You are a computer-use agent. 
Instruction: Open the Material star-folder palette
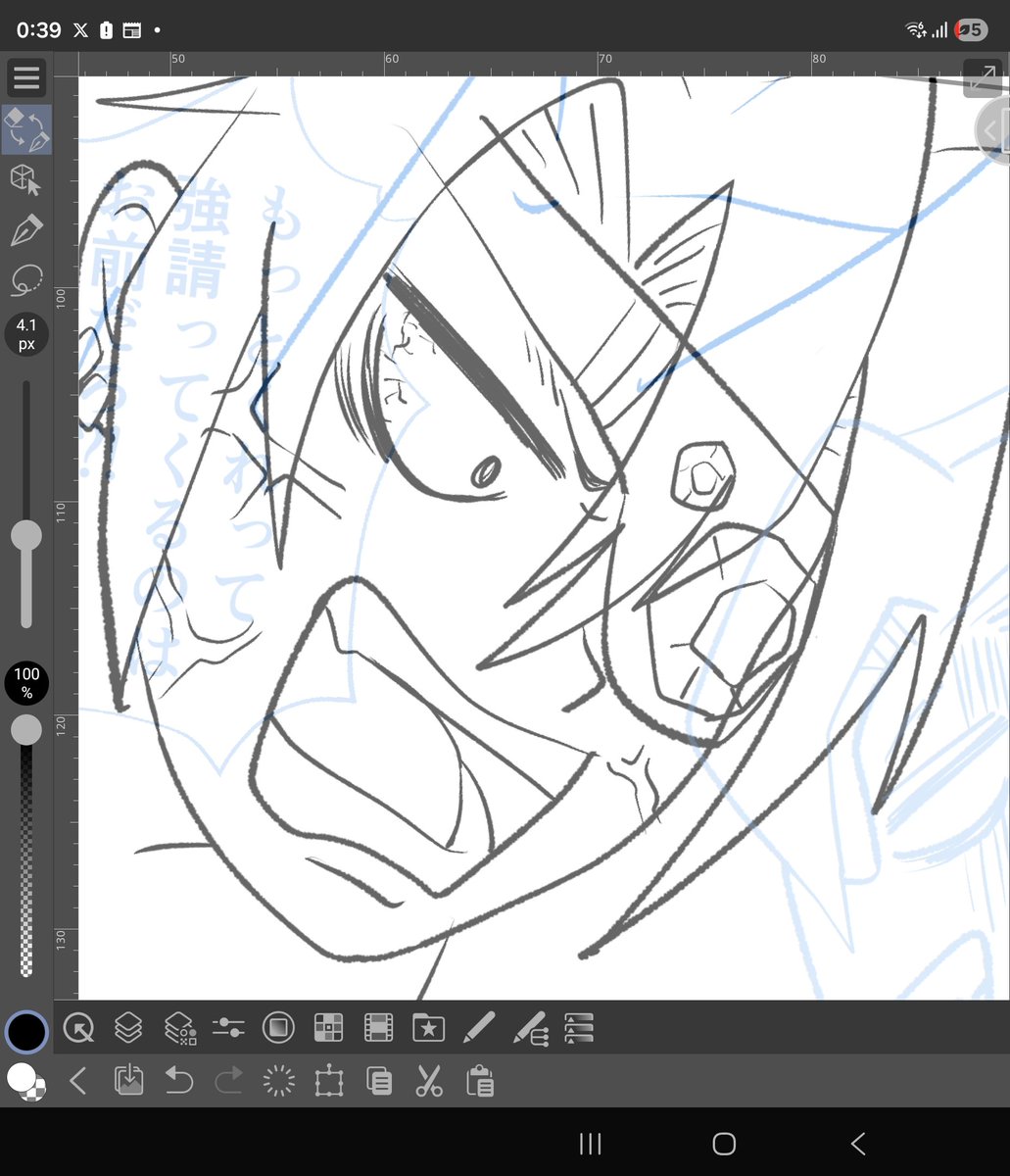click(428, 1028)
